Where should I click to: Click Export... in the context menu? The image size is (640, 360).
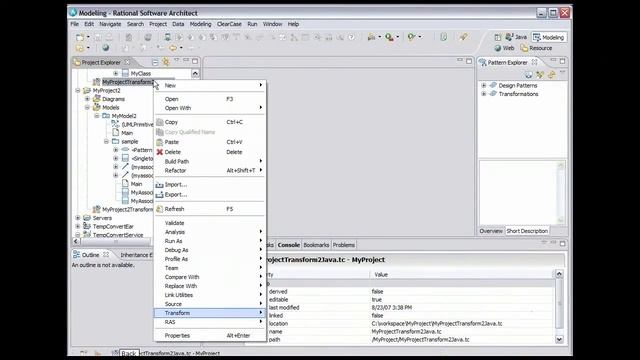pyautogui.click(x=210, y=195)
